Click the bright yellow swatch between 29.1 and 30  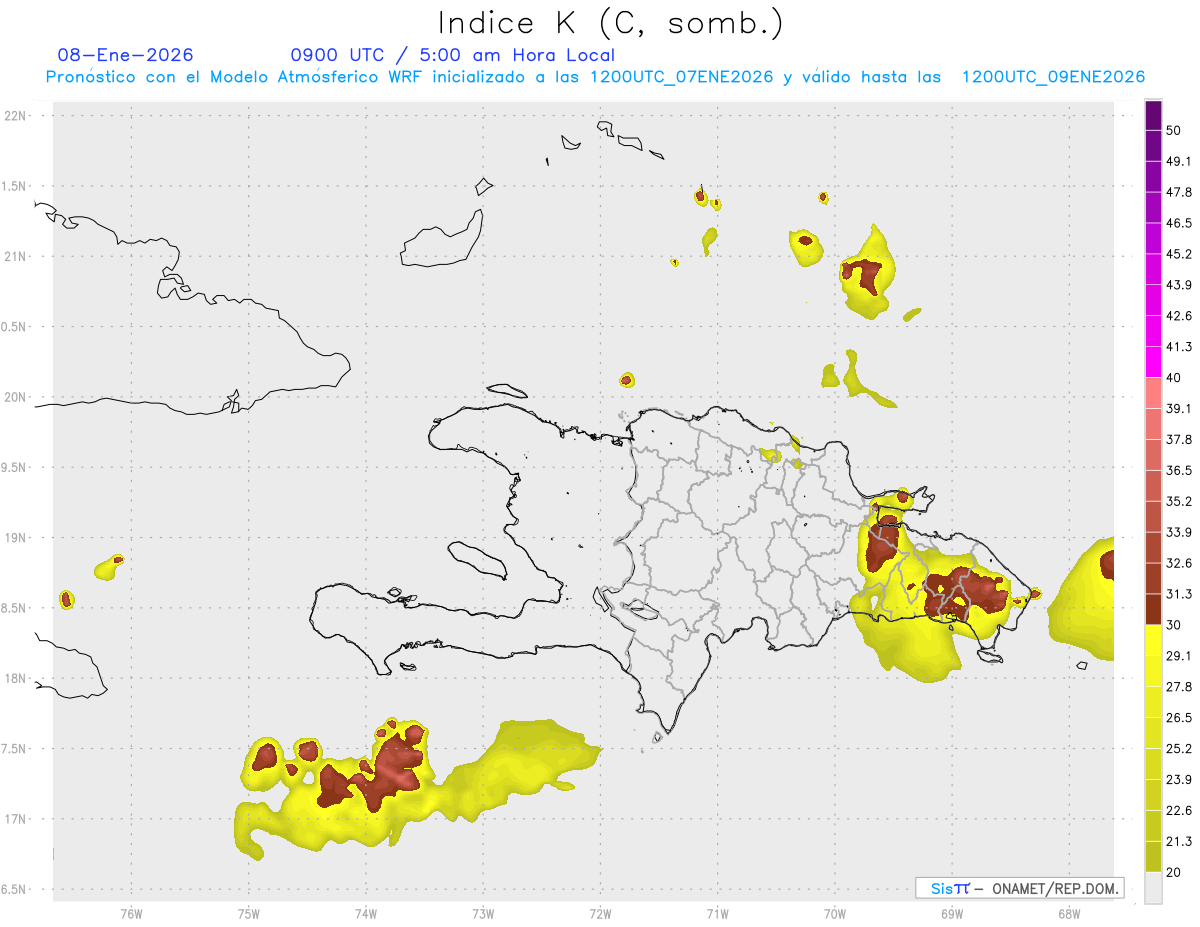coord(1153,640)
